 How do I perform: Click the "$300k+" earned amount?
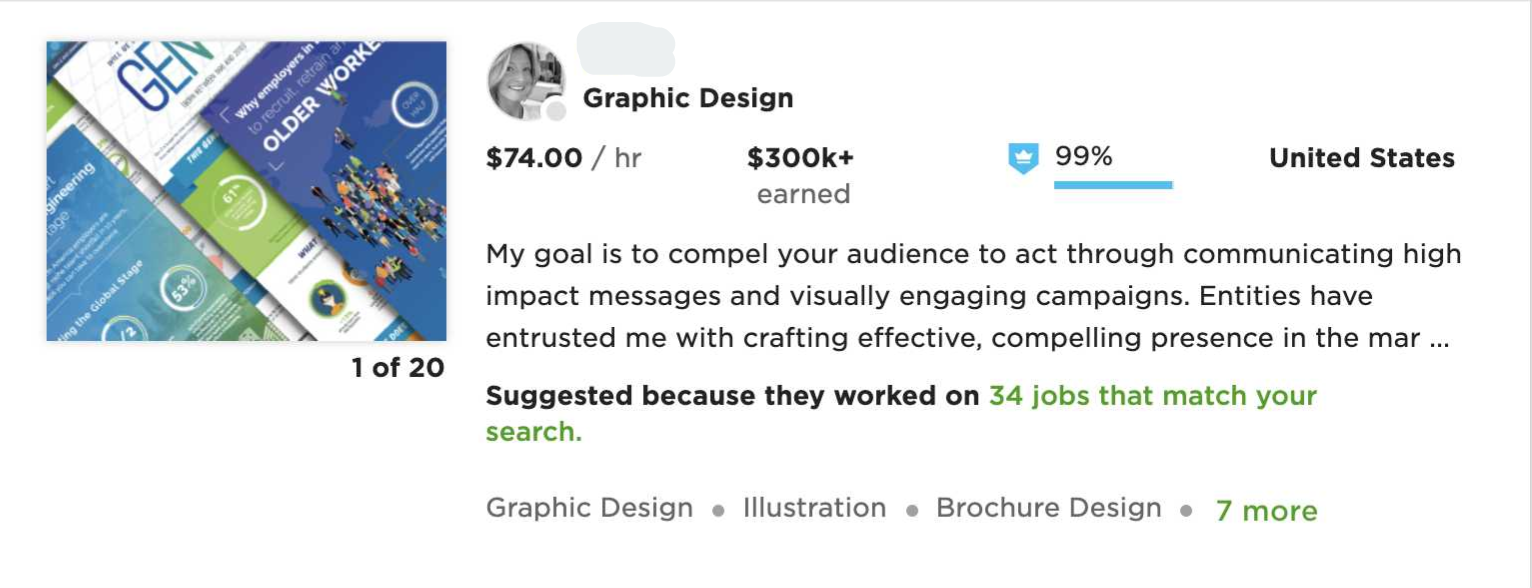tap(800, 158)
